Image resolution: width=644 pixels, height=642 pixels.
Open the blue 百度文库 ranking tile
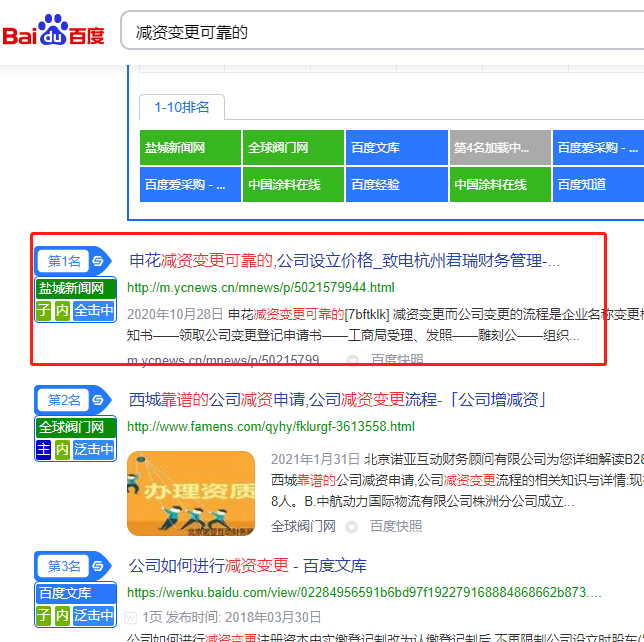point(397,147)
